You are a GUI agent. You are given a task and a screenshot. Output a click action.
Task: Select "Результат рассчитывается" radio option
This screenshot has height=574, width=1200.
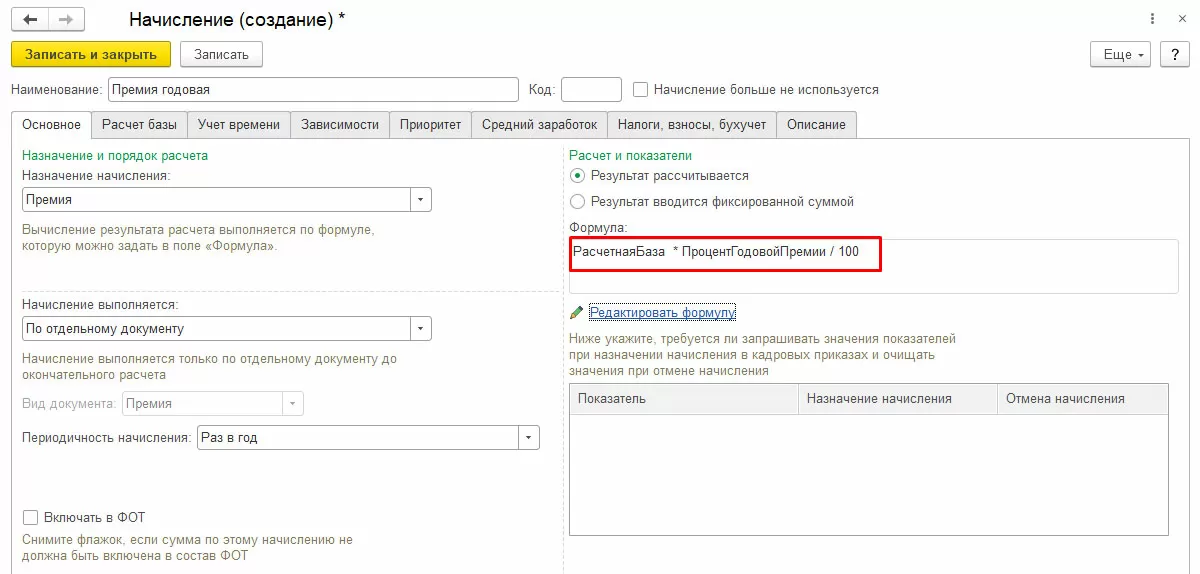point(577,175)
